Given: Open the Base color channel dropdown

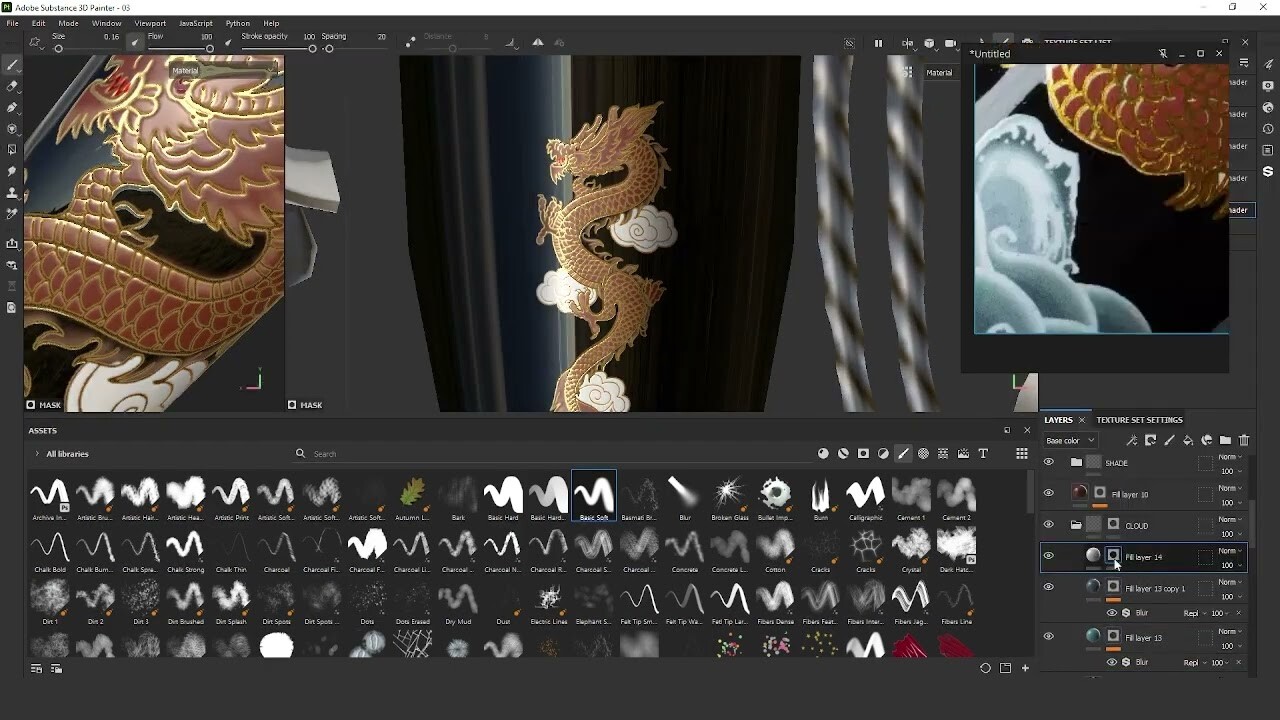Looking at the screenshot, I should 1068,440.
